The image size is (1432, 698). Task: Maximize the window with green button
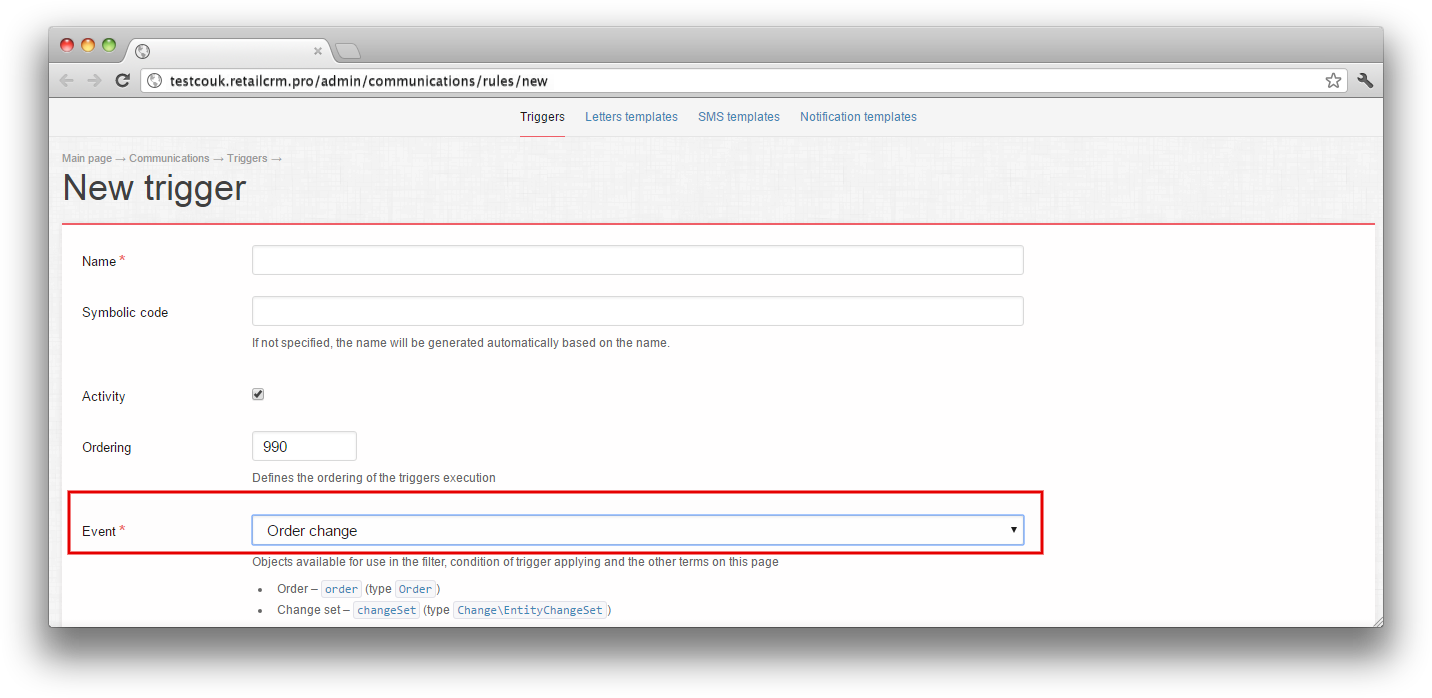109,45
